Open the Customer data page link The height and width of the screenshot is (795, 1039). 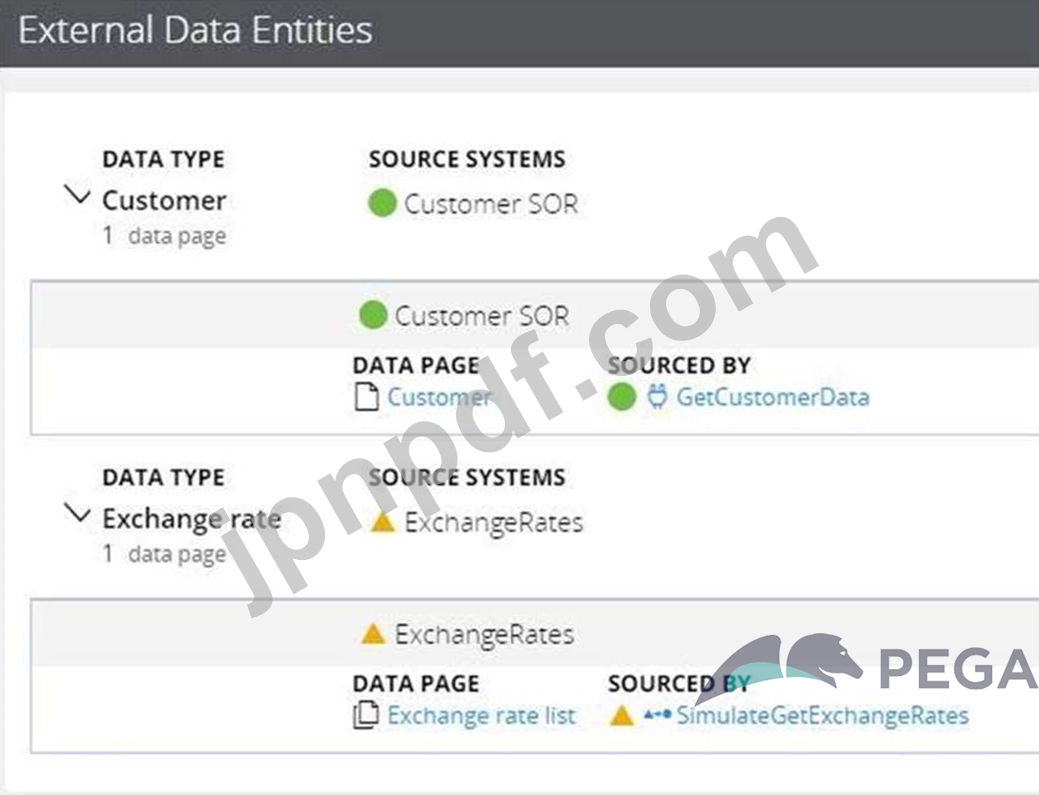tap(439, 397)
